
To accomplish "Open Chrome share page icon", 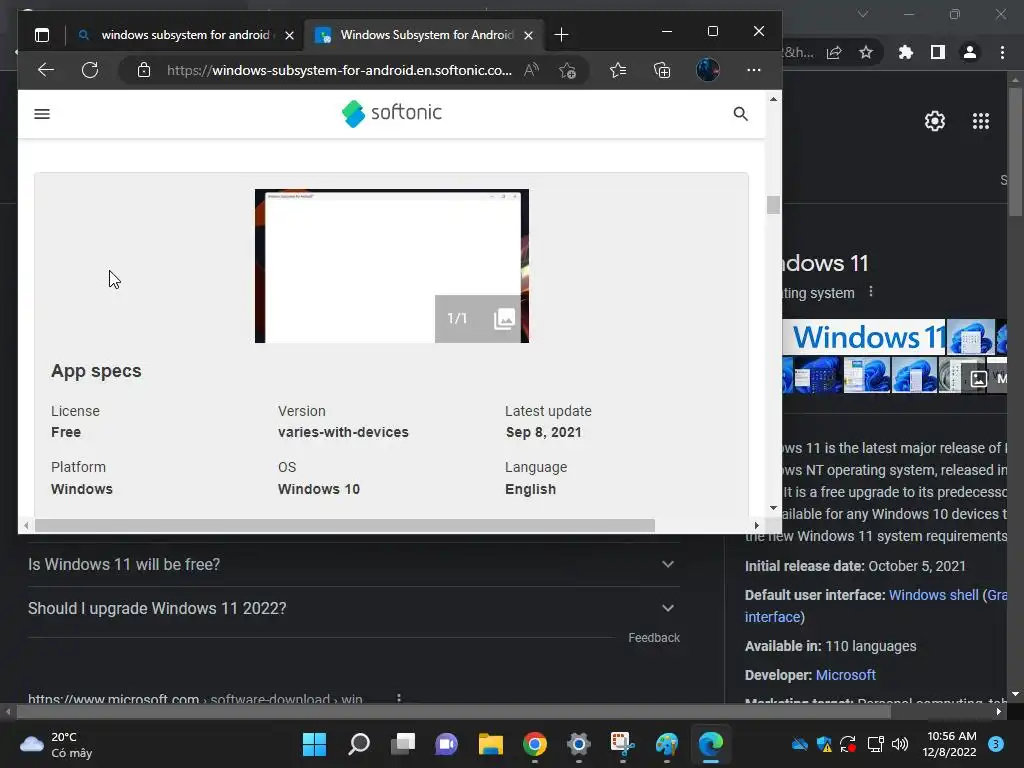I will tap(834, 52).
